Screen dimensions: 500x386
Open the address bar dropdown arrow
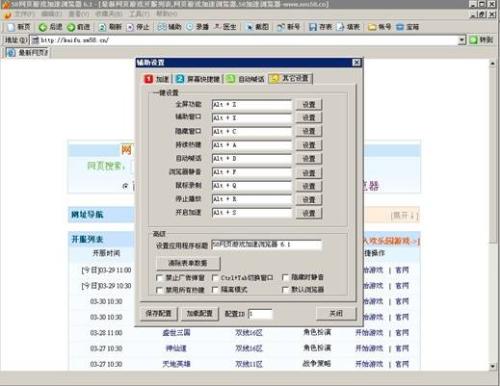pos(462,40)
